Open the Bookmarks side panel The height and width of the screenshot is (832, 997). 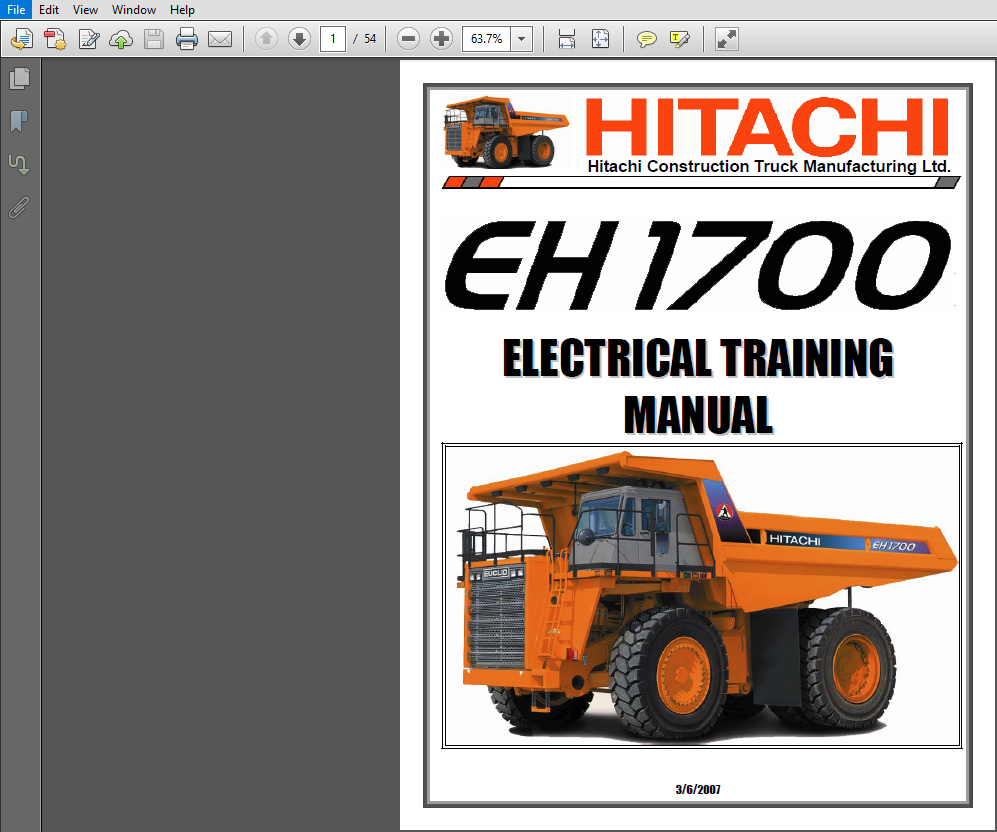(x=19, y=121)
